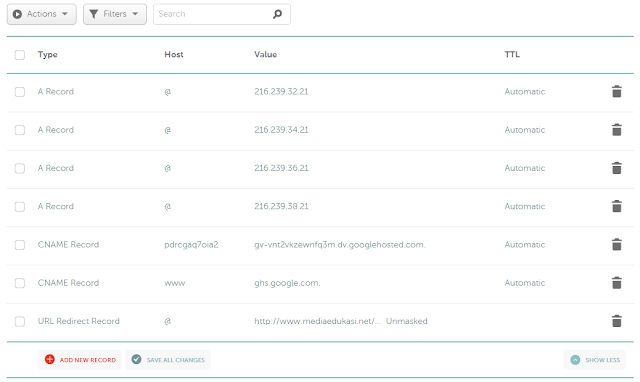
Task: Click the http://www.mediaedukasi.net/... redirect value
Action: coord(318,321)
